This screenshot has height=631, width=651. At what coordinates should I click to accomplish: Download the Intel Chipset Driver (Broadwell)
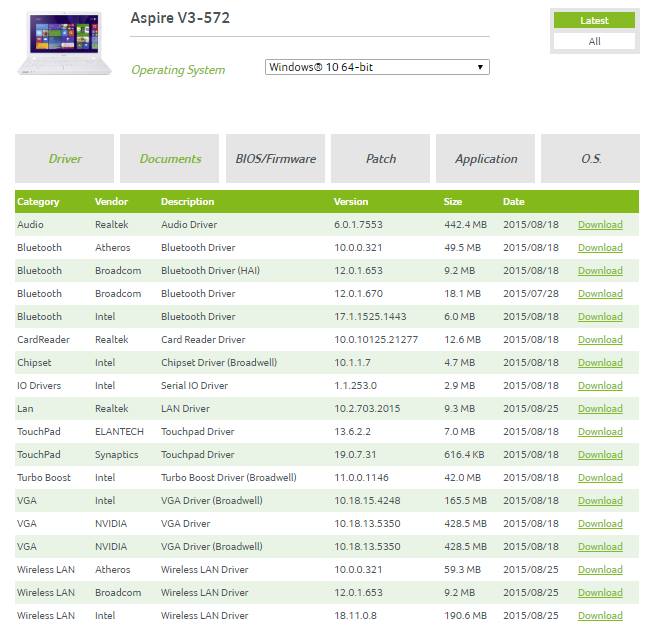[x=600, y=363]
